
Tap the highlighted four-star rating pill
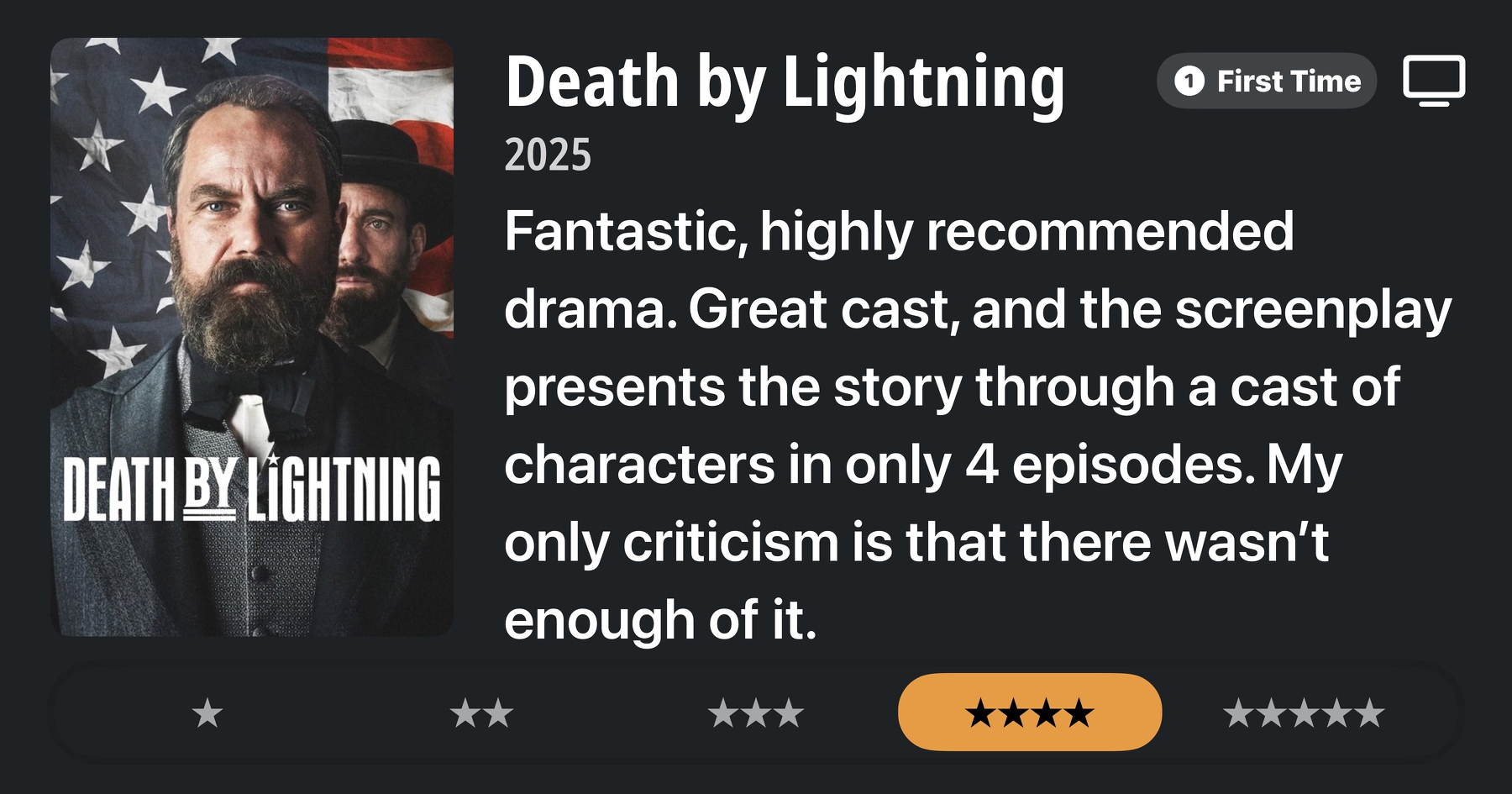(1029, 712)
